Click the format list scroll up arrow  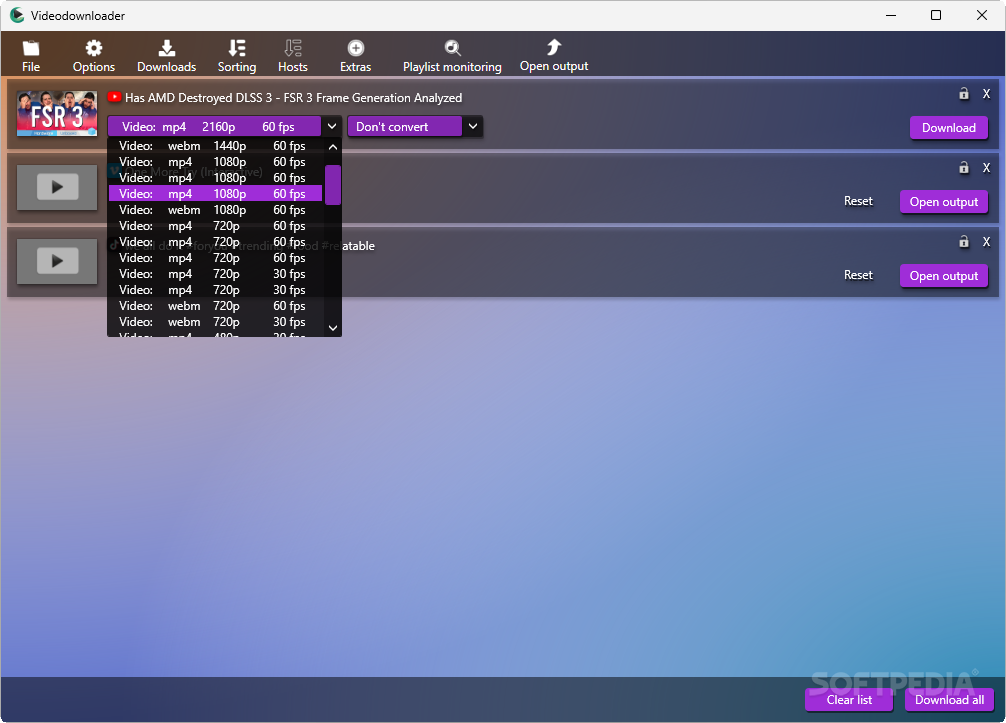click(x=333, y=147)
